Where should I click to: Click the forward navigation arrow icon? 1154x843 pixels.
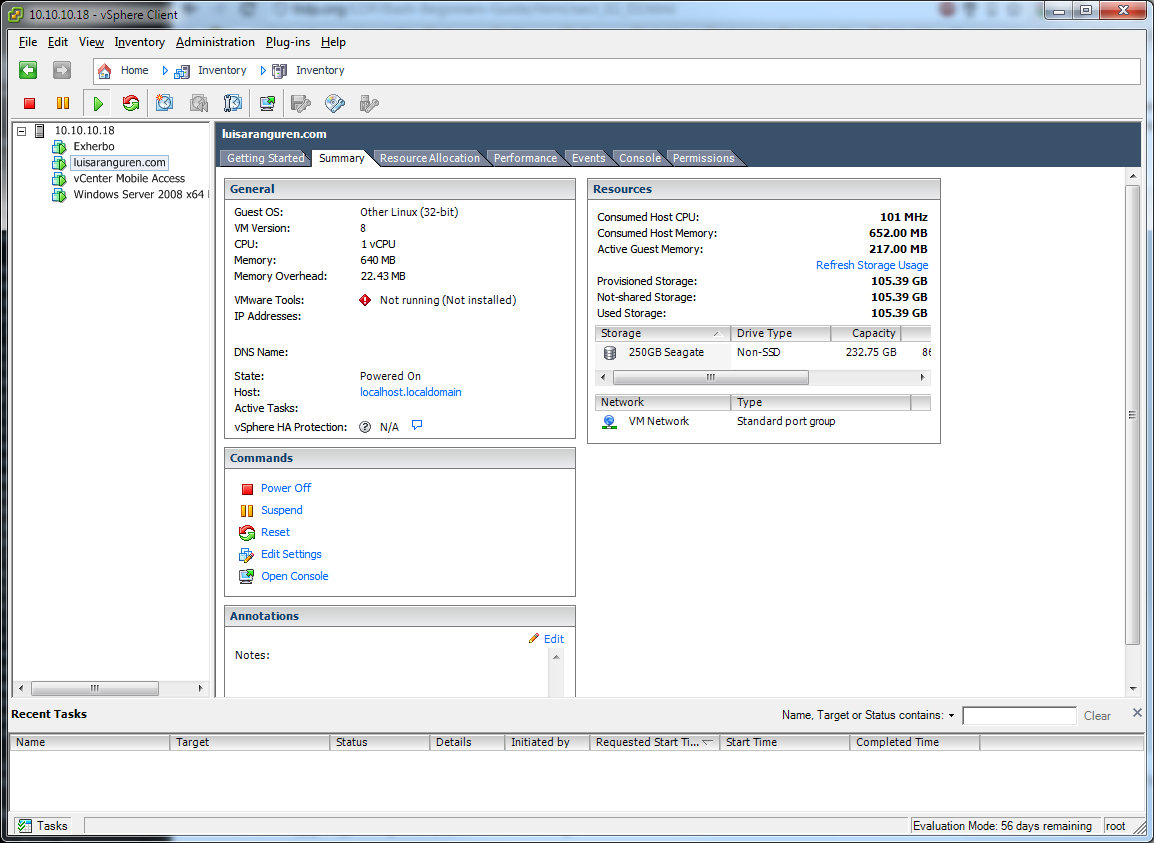coord(62,70)
